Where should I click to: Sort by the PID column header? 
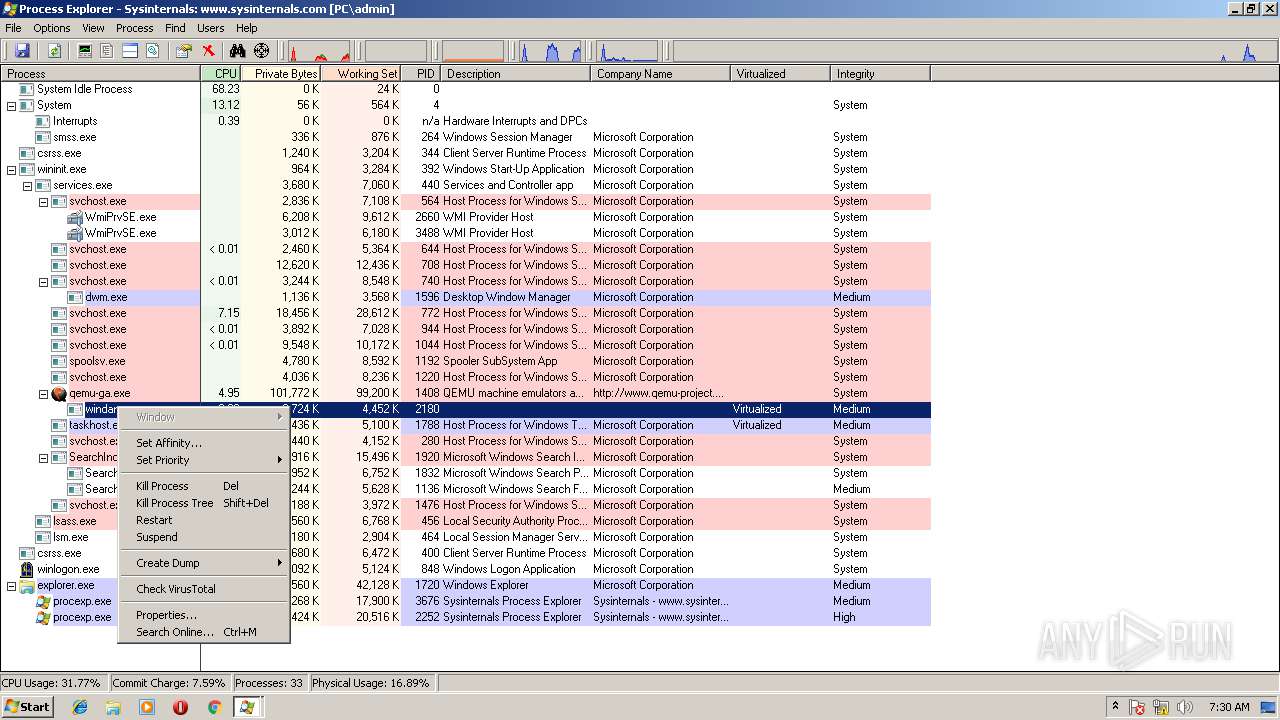click(421, 74)
